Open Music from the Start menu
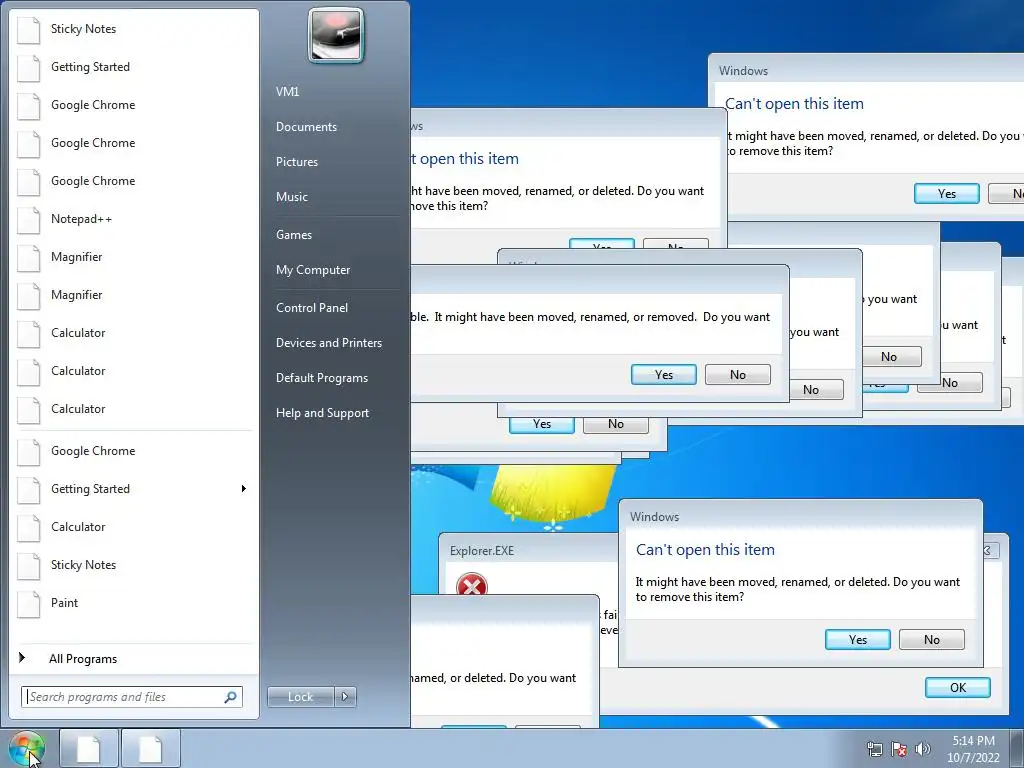The image size is (1024, 768). tap(291, 197)
